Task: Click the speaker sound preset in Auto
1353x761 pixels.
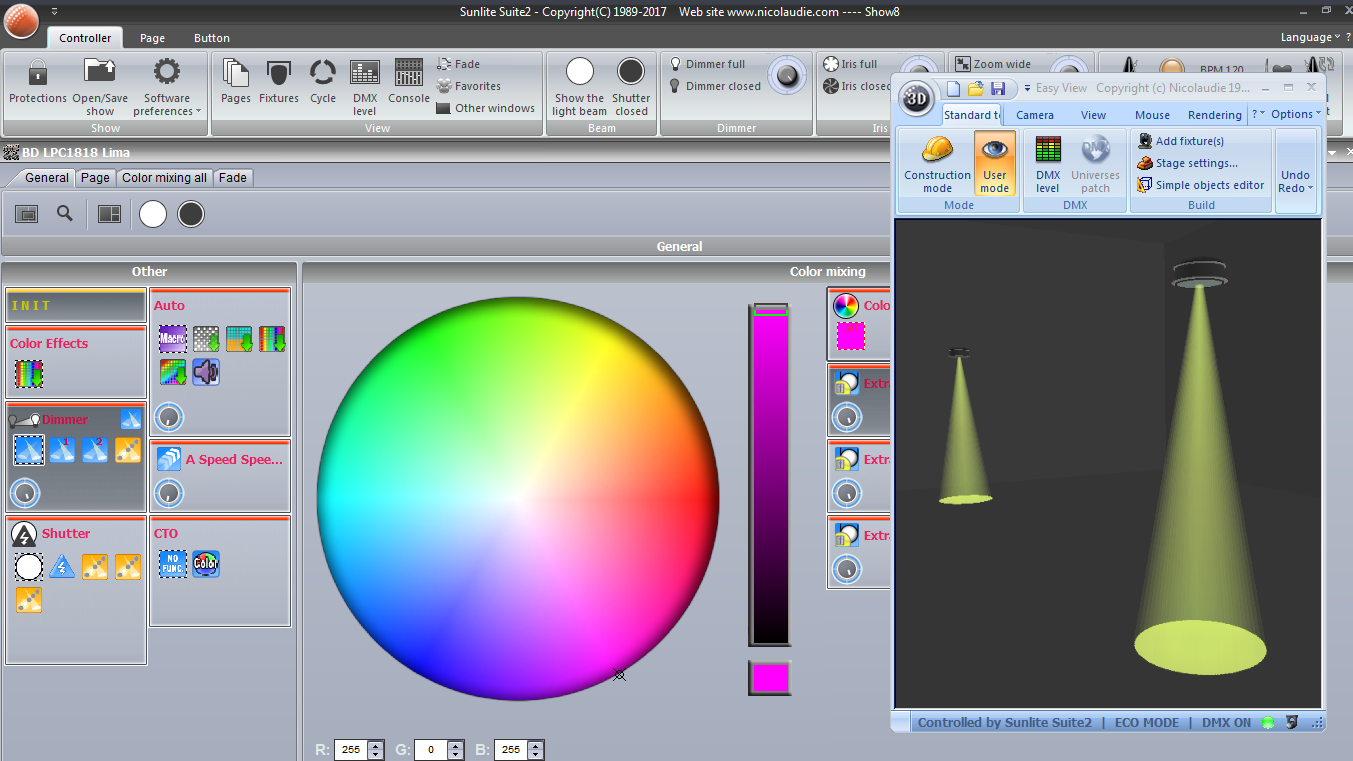Action: 206,373
